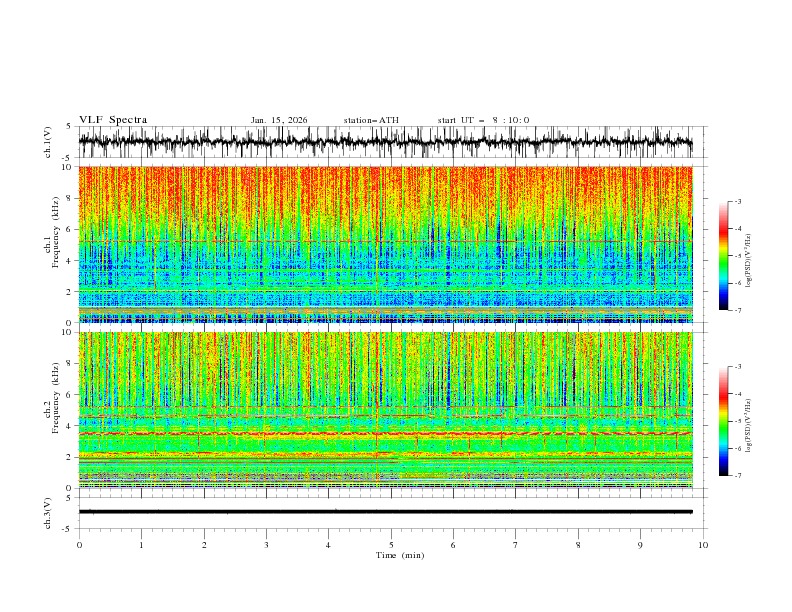Click the 'VLF Spectra' title text

(x=113, y=120)
